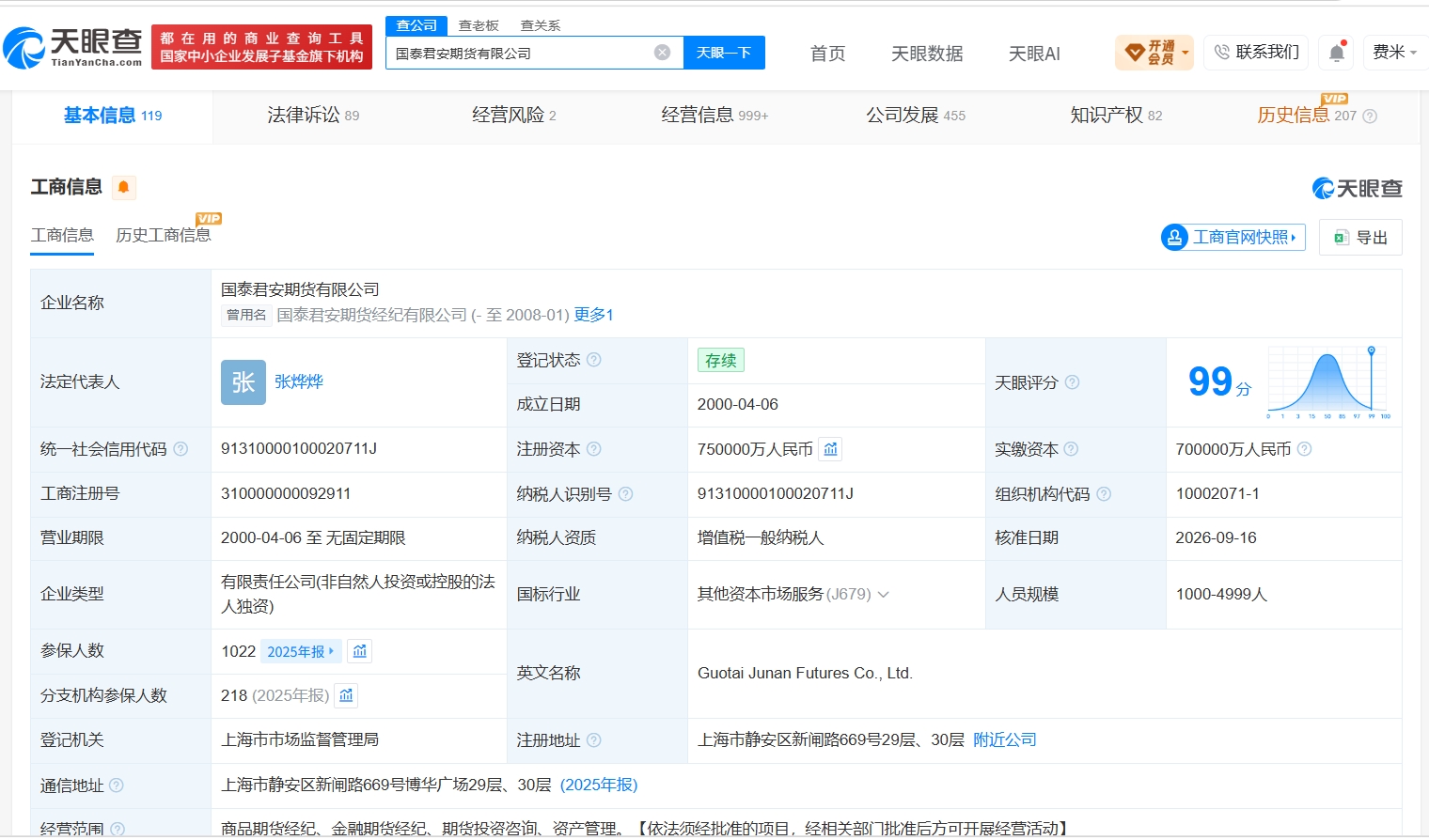Open the 历史信息 tab
Screen dimensions: 1429x840
click(1307, 116)
